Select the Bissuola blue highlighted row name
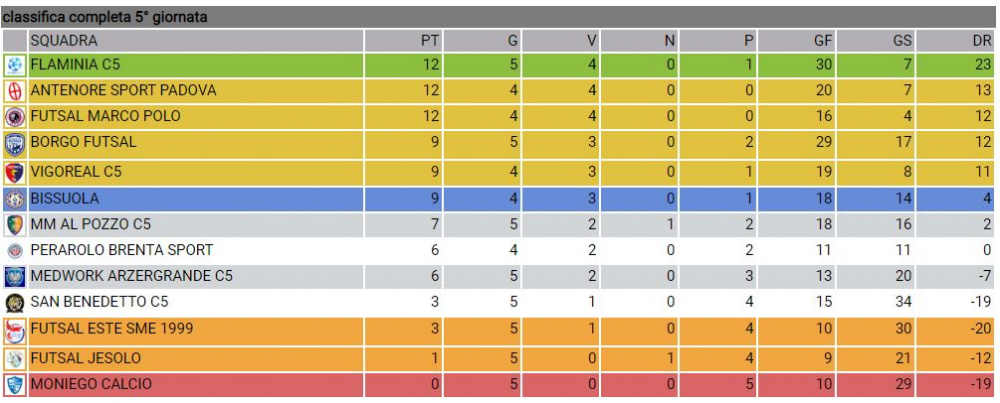The image size is (1000, 403). 64,199
